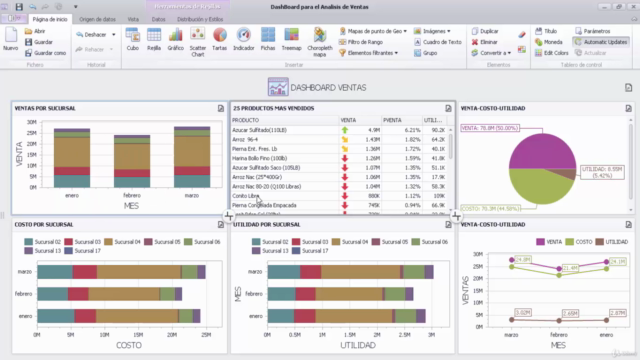Open Convertir a dropdown
640x360 pixels.
click(x=491, y=53)
